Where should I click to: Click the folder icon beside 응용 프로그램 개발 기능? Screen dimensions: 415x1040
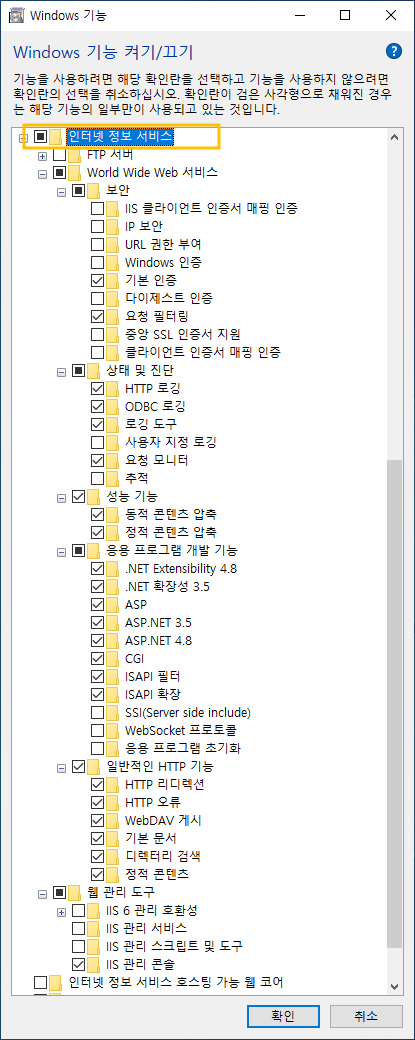click(x=95, y=550)
